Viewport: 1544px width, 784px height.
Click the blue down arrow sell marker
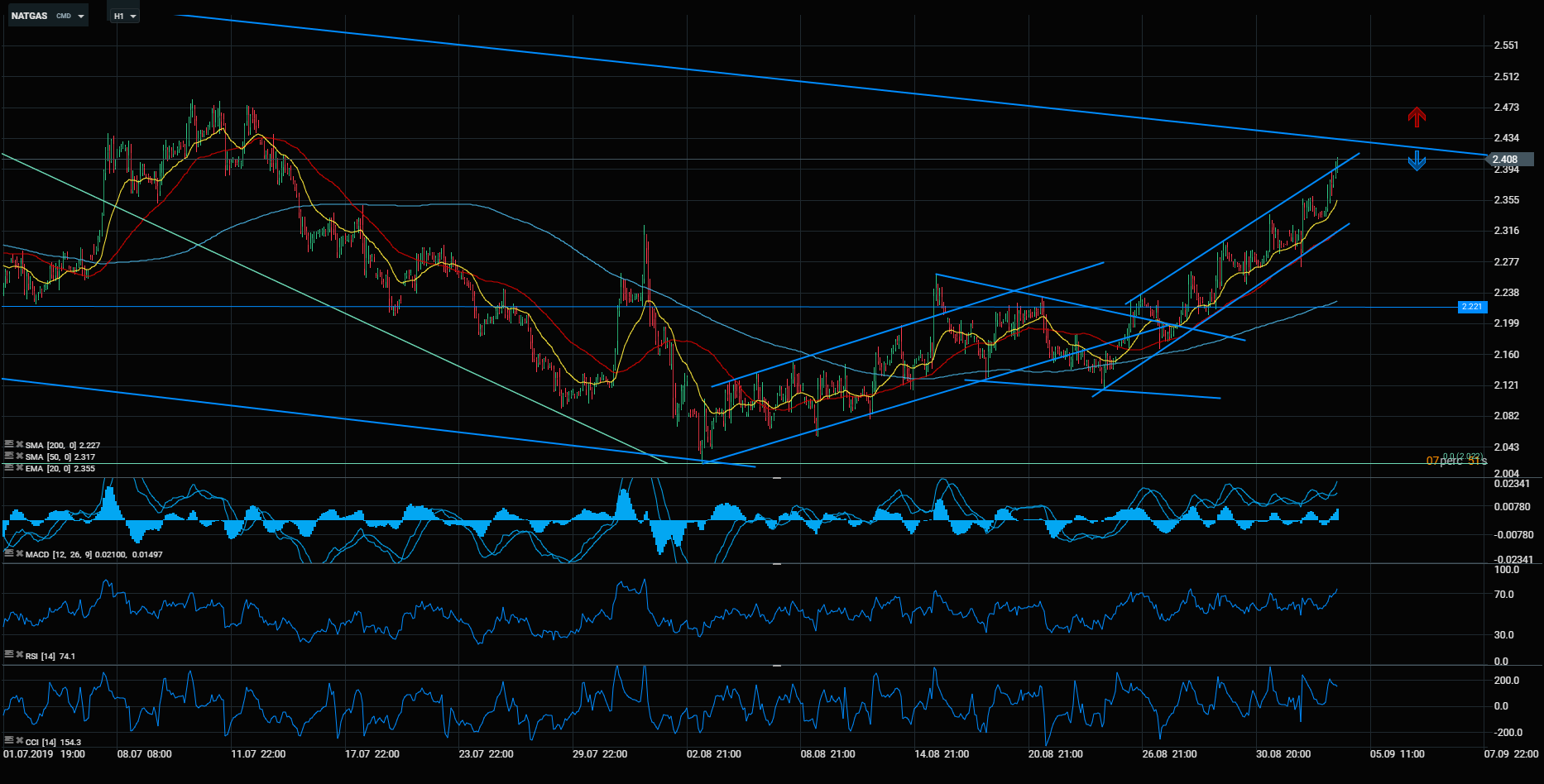click(x=1417, y=160)
